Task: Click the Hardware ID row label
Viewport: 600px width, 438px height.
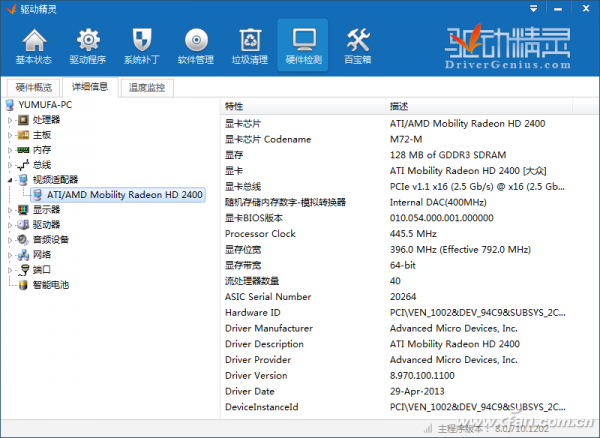Action: tap(253, 313)
